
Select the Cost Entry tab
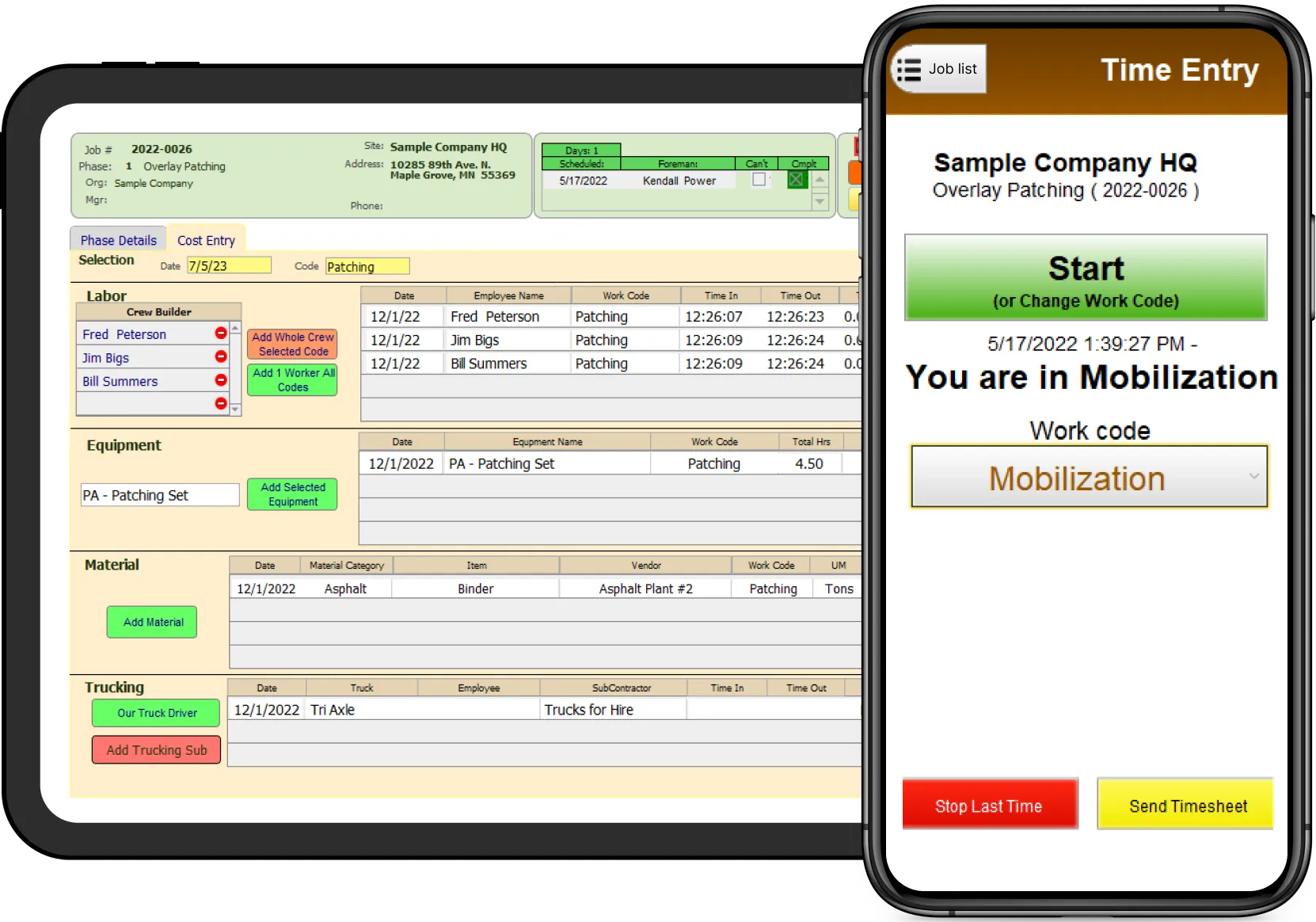[x=206, y=239]
